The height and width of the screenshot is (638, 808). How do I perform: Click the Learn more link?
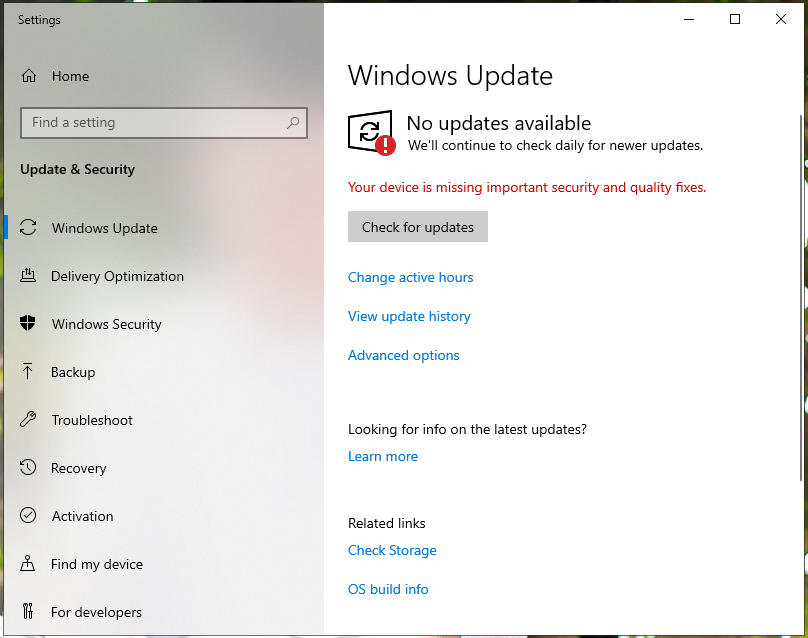point(383,456)
